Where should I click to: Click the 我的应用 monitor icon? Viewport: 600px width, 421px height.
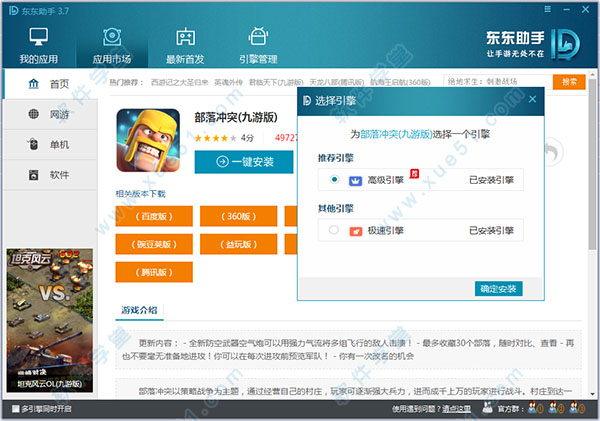39,36
